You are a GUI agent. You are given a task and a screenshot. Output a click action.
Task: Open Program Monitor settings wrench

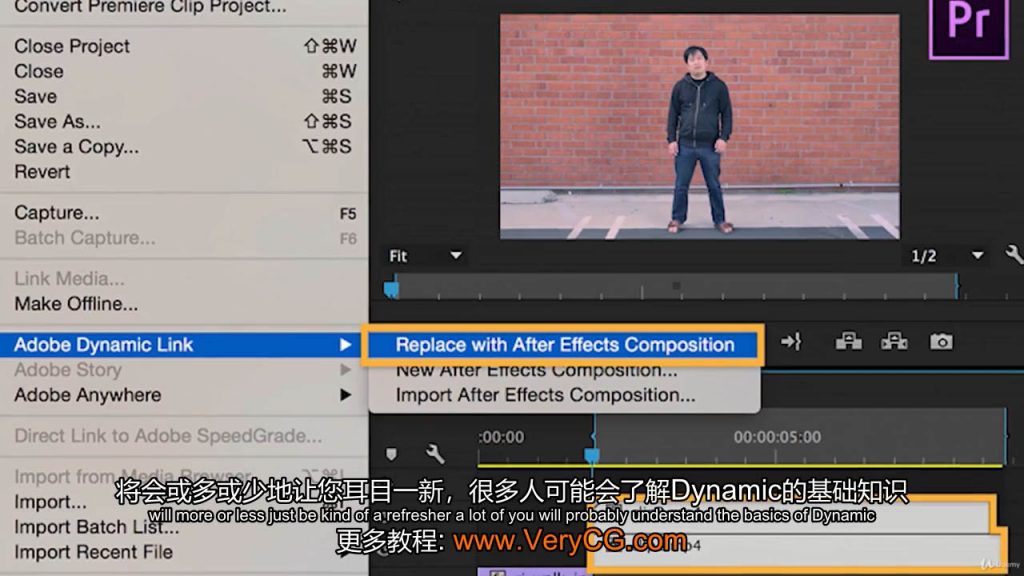pyautogui.click(x=1014, y=255)
